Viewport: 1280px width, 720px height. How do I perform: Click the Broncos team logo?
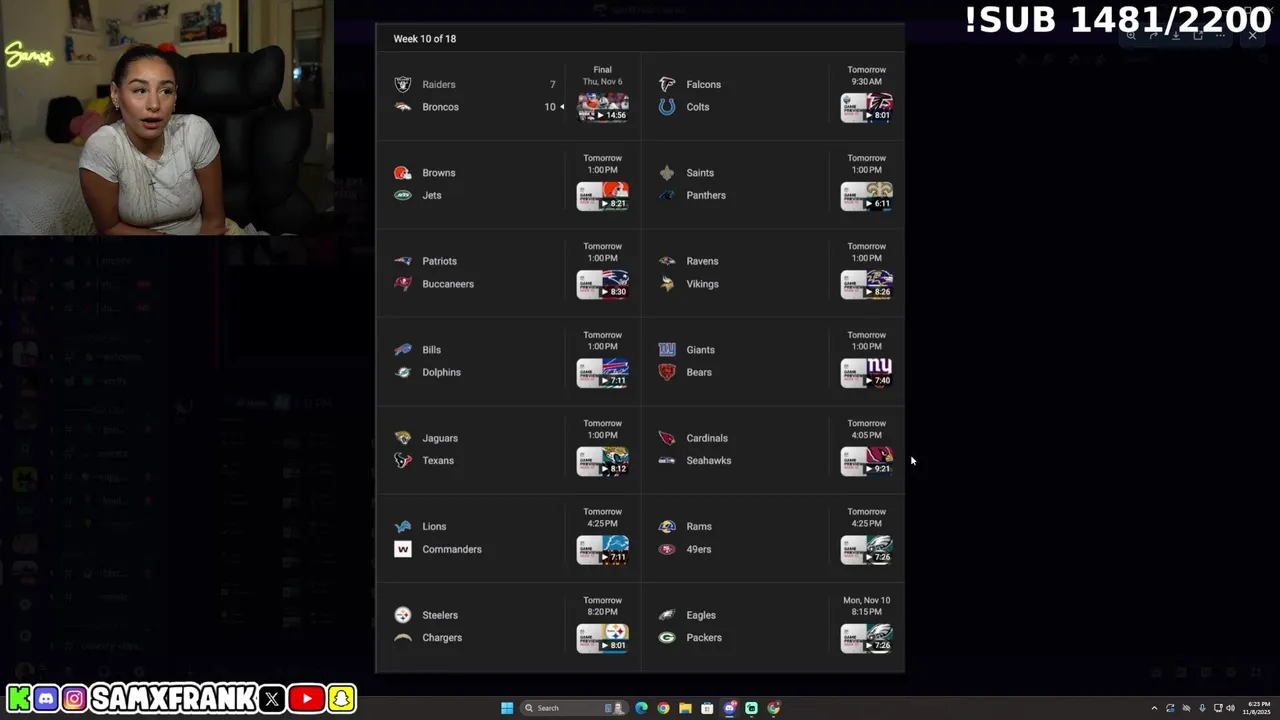[403, 107]
